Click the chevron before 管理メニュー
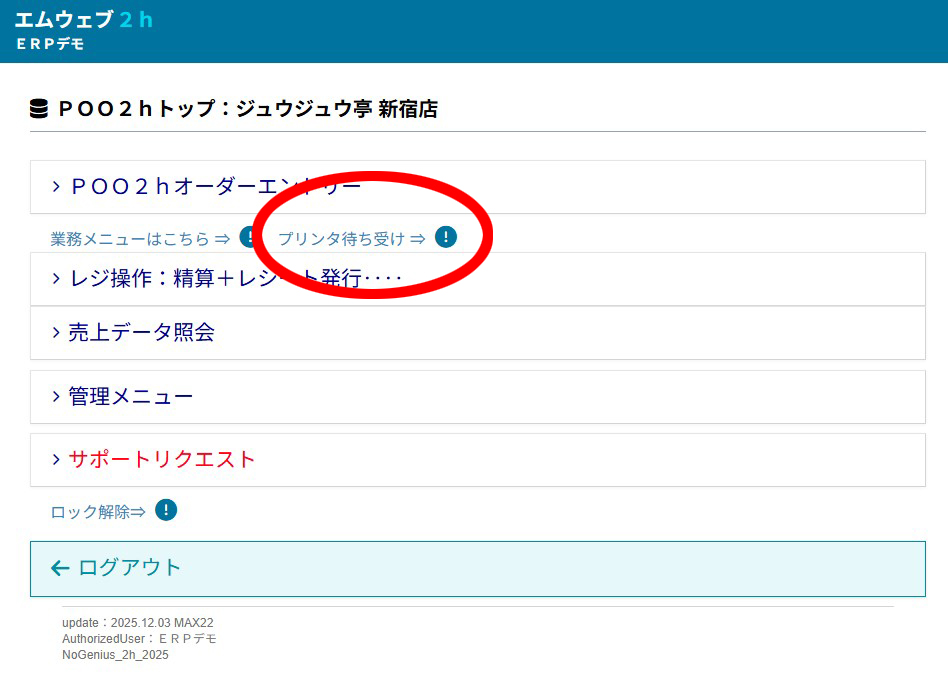948x679 pixels. (x=56, y=397)
